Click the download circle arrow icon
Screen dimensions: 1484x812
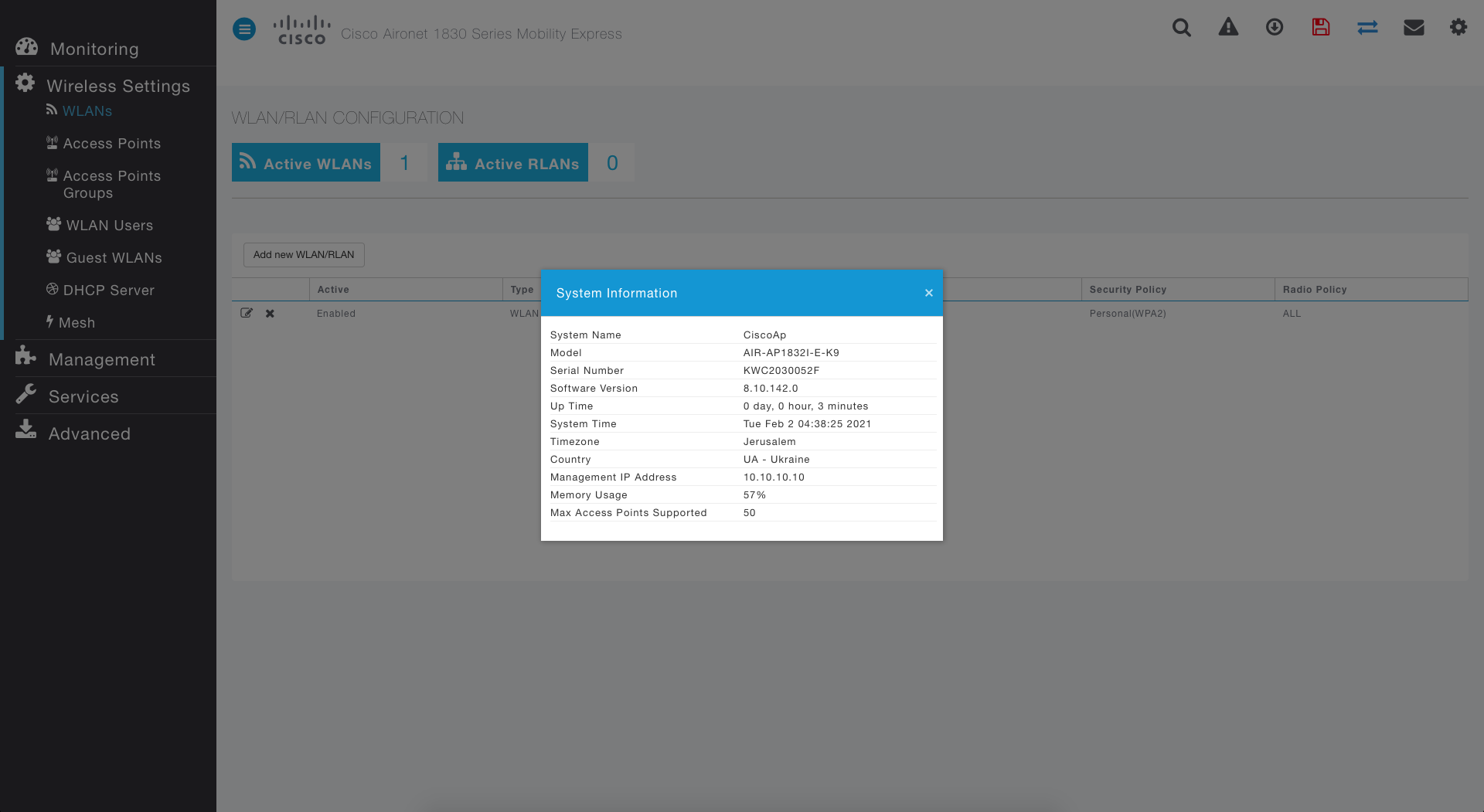point(1275,27)
